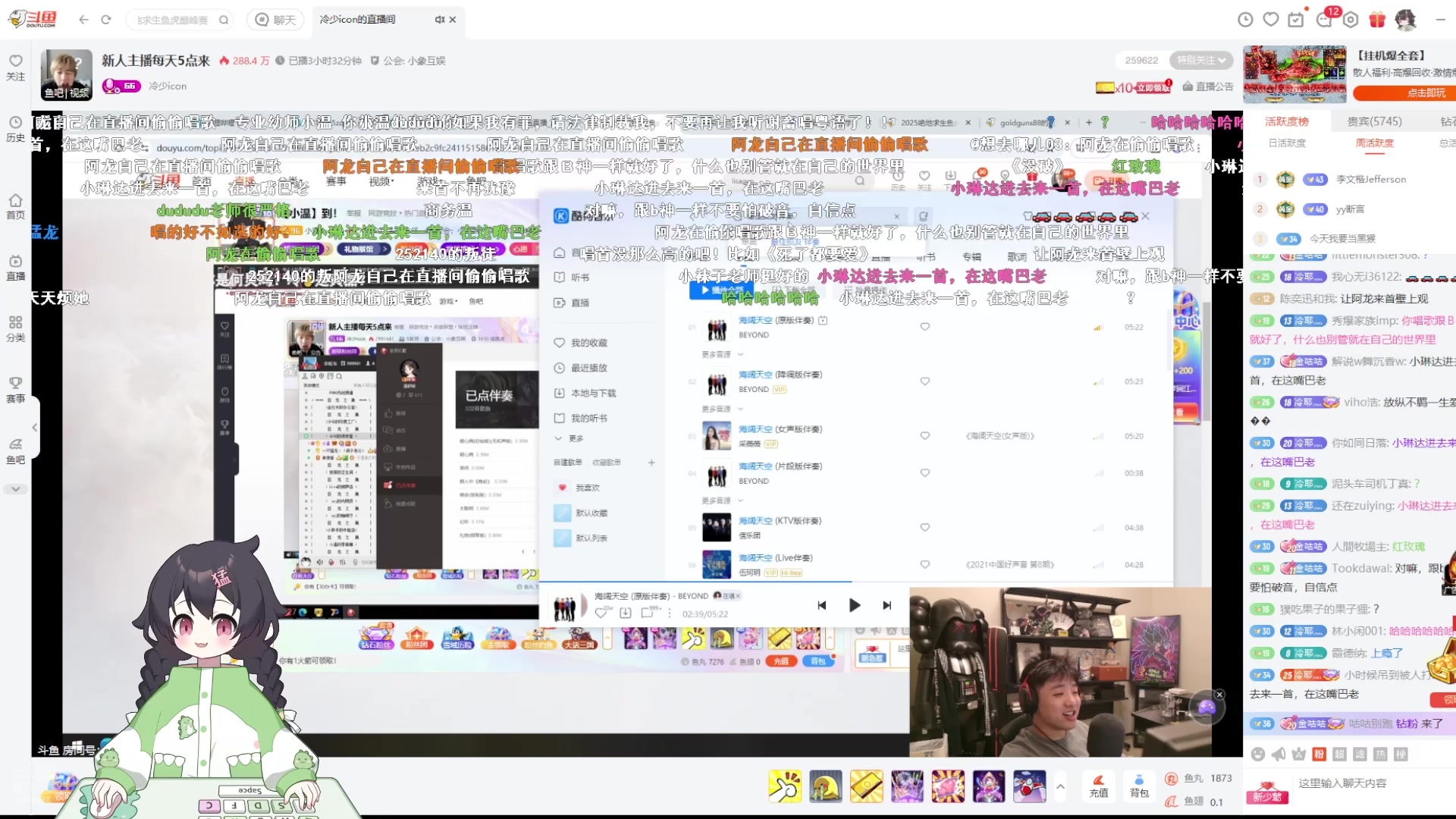Open settings hexagon icon in header

[1351, 20]
